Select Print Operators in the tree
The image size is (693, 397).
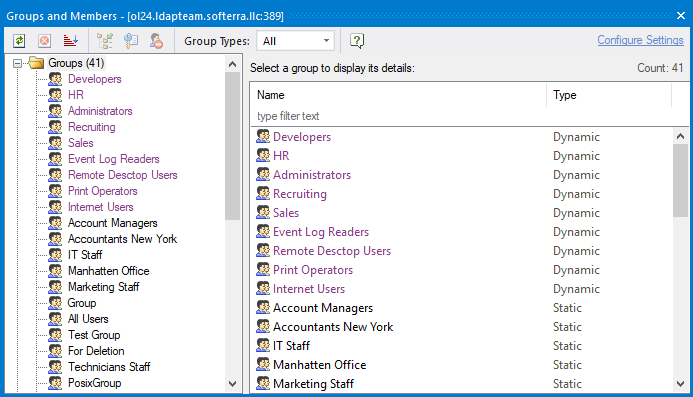click(103, 191)
